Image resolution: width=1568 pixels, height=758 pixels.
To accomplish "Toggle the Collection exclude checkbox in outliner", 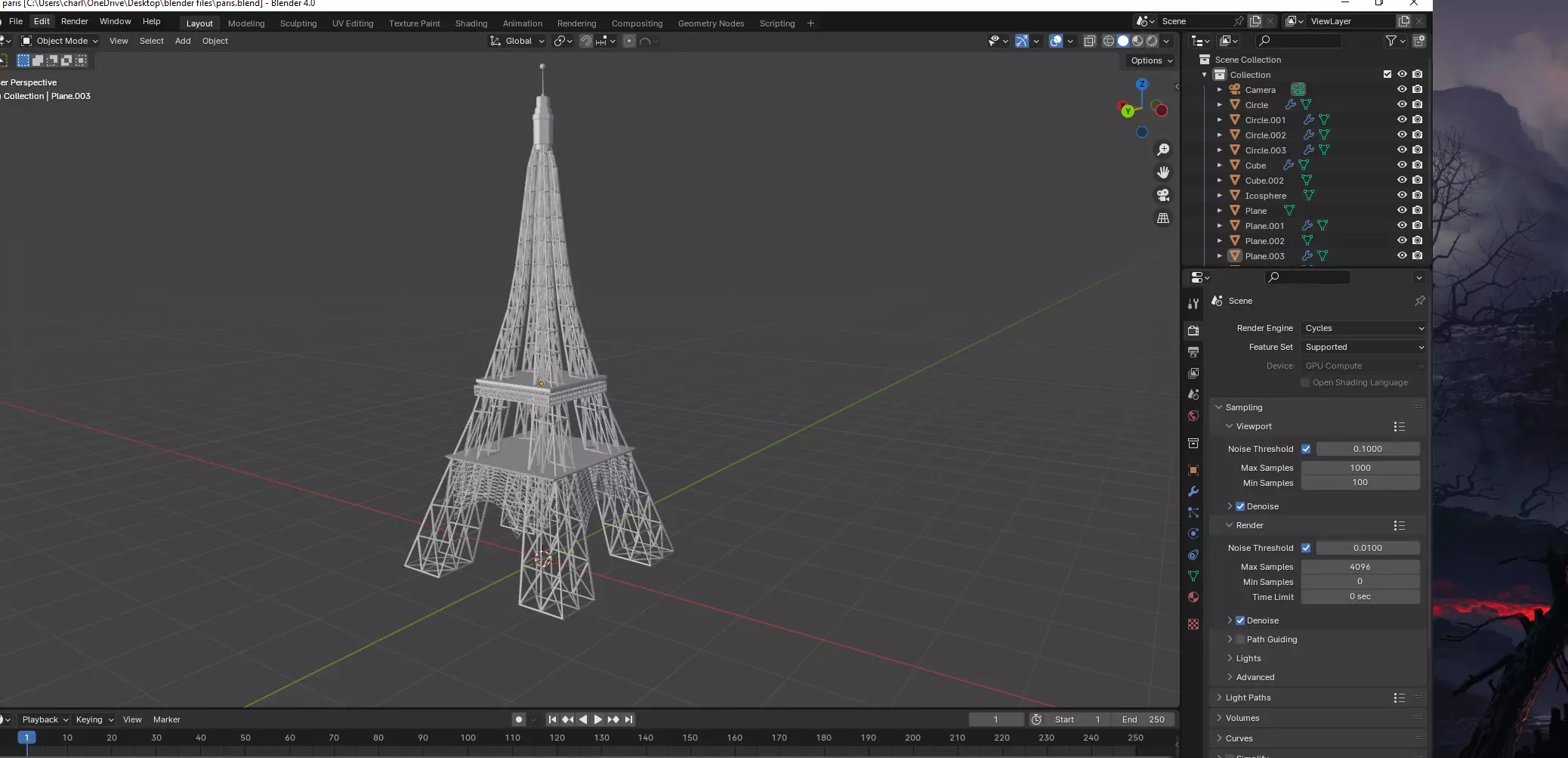I will coord(1387,74).
